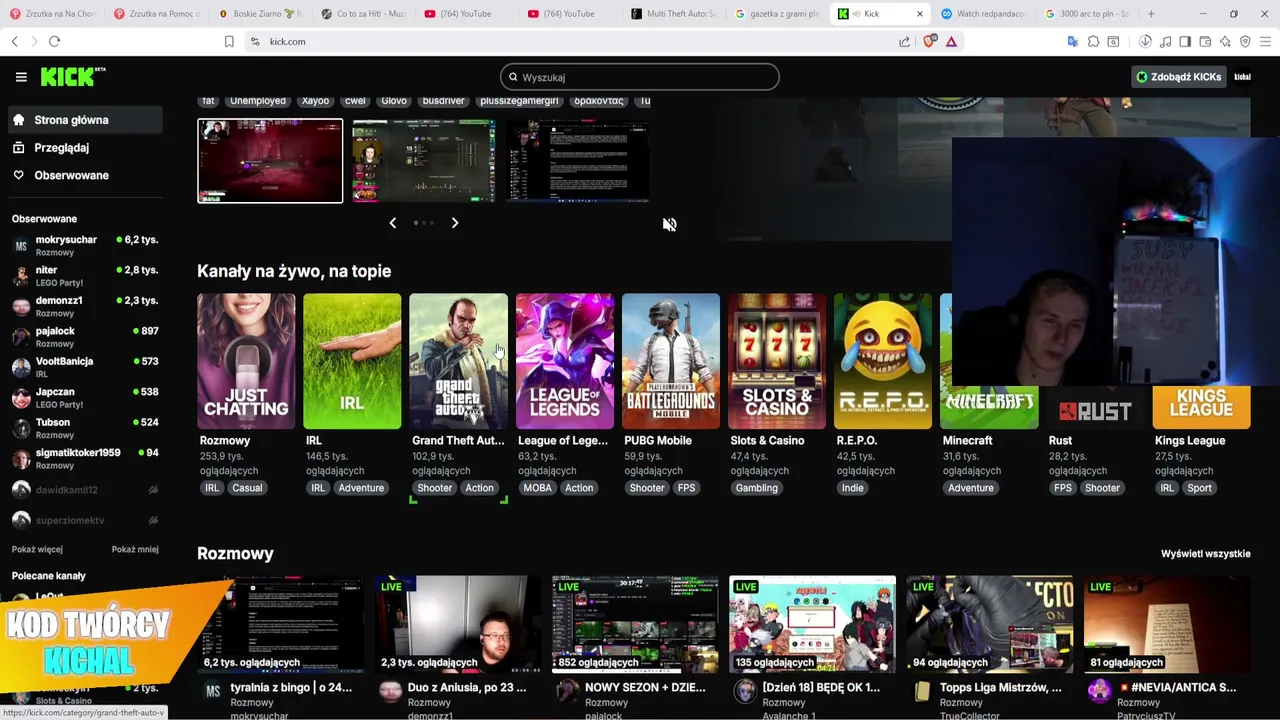Open followed channel Tubson
The width and height of the screenshot is (1280, 720).
[x=84, y=428]
